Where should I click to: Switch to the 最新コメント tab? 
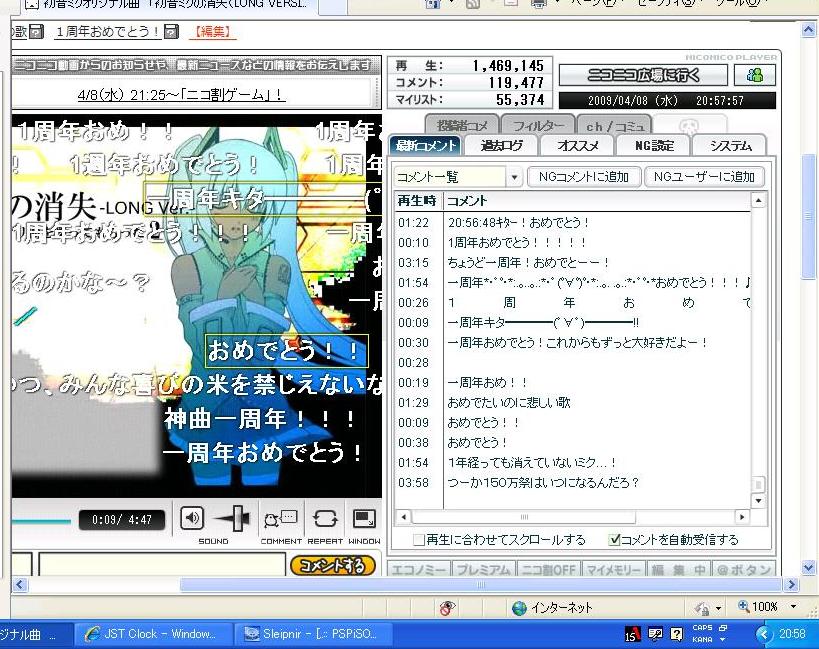click(426, 146)
